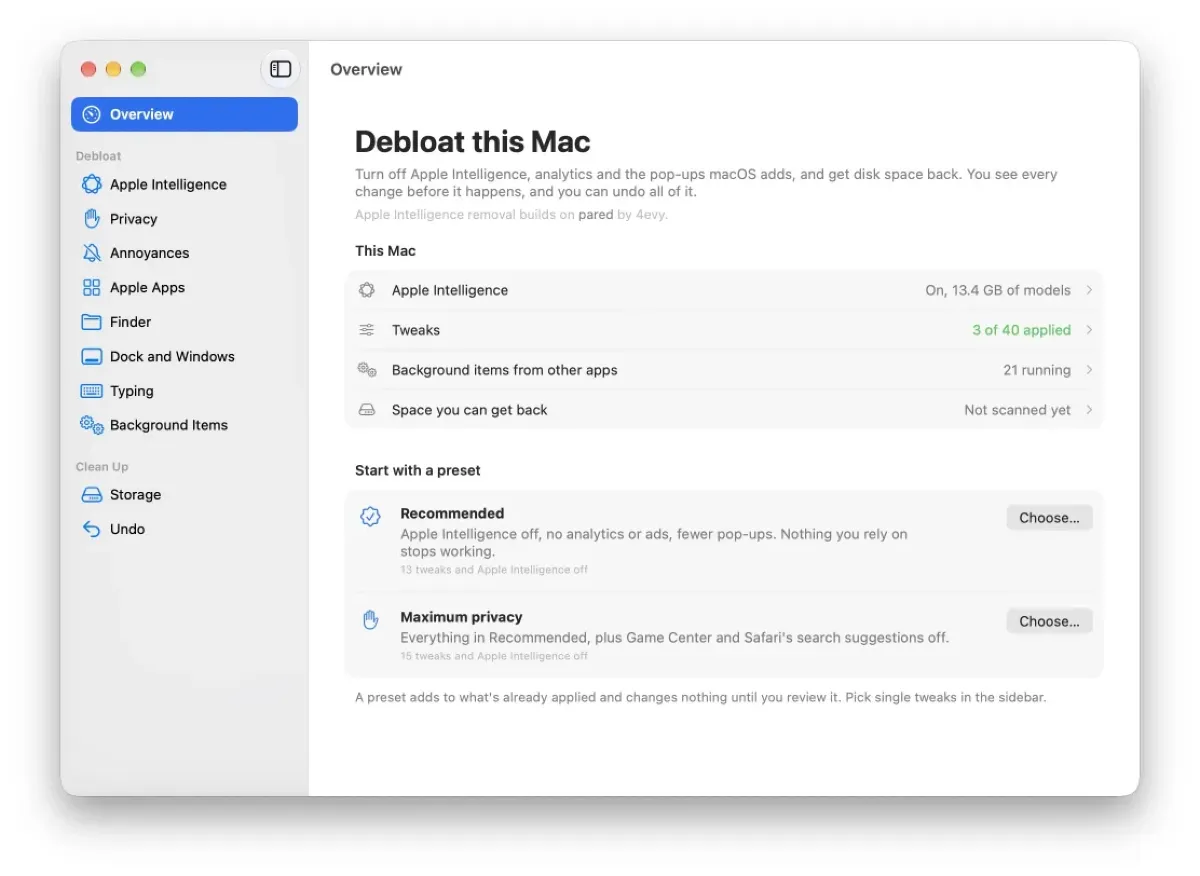Click the 'Not scanned yet' status
The image size is (1200, 876).
click(1017, 410)
